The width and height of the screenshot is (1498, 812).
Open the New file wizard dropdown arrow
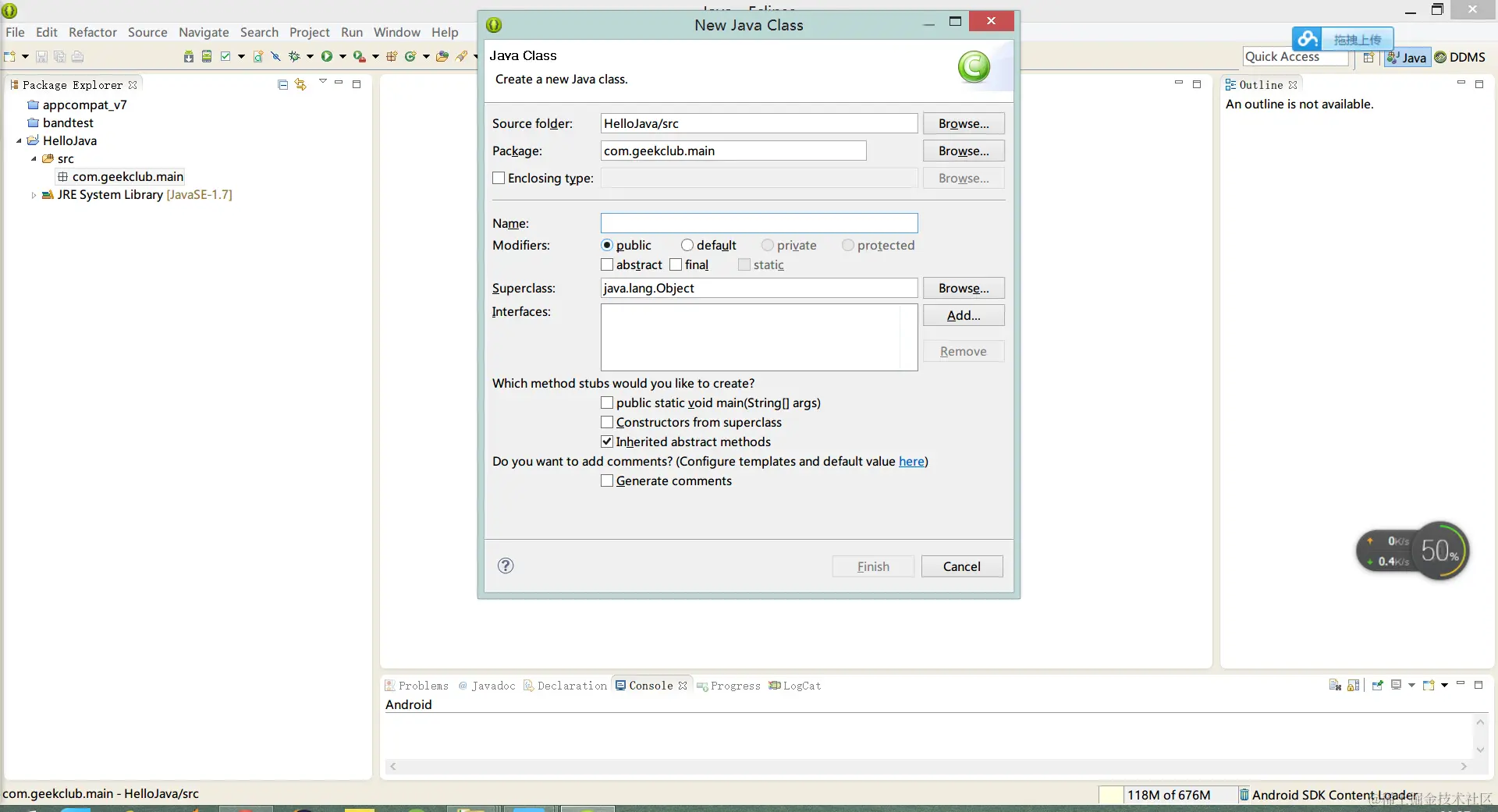pos(25,56)
